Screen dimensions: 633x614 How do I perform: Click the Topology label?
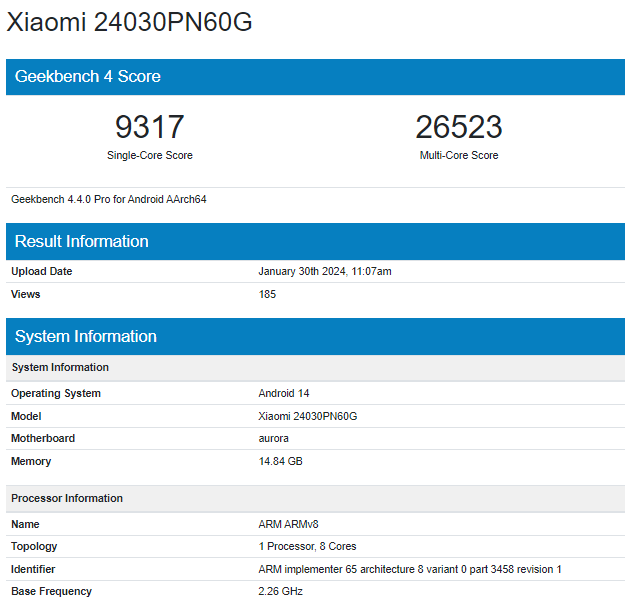tap(34, 547)
